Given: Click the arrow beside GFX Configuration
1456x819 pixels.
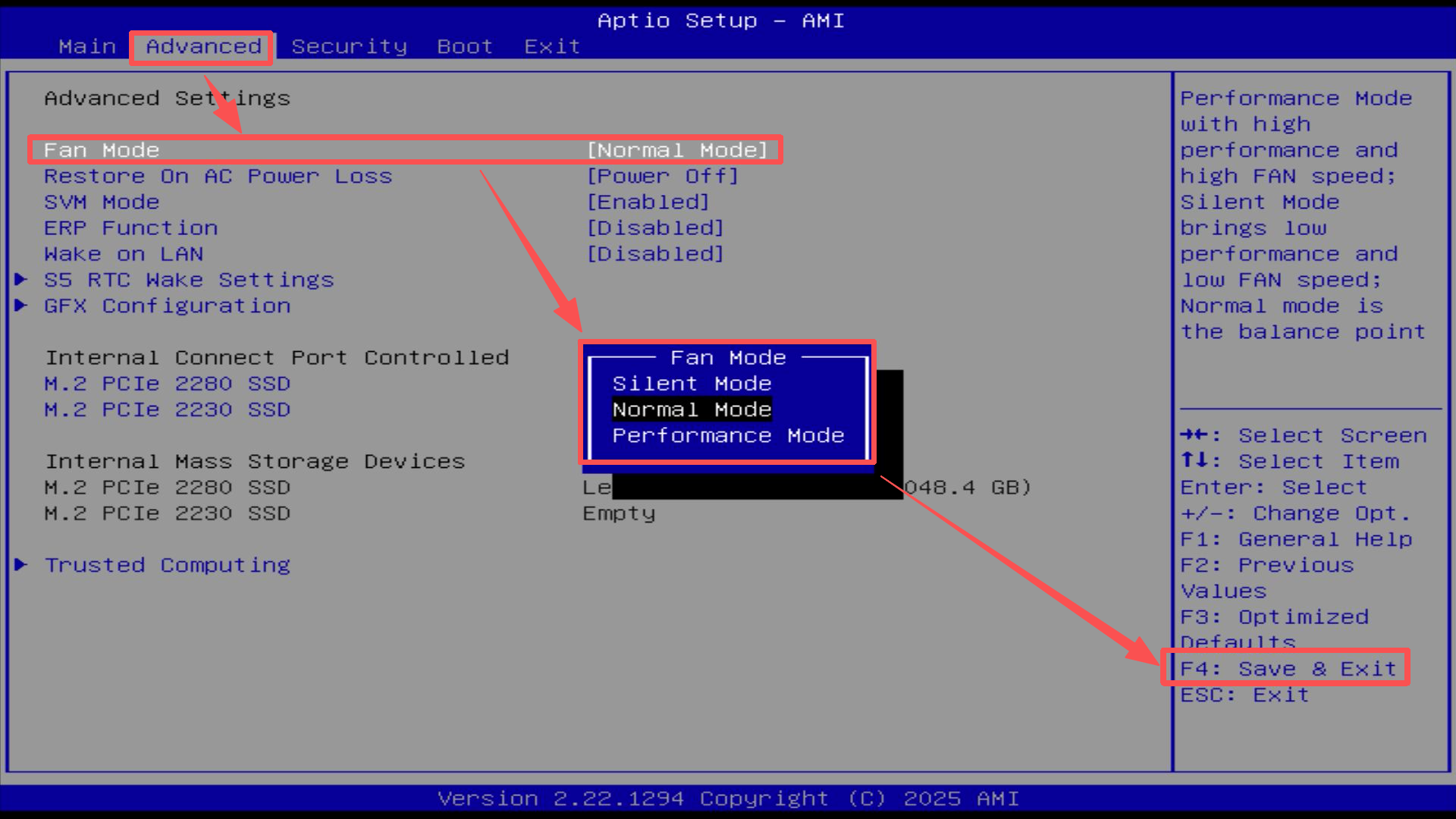Looking at the screenshot, I should click(21, 306).
